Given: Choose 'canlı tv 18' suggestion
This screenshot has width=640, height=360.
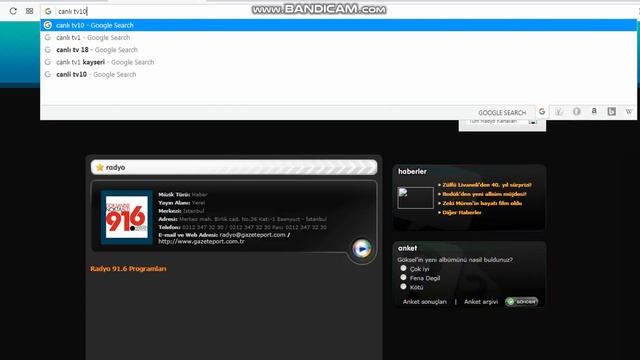Looking at the screenshot, I should pos(338,50).
